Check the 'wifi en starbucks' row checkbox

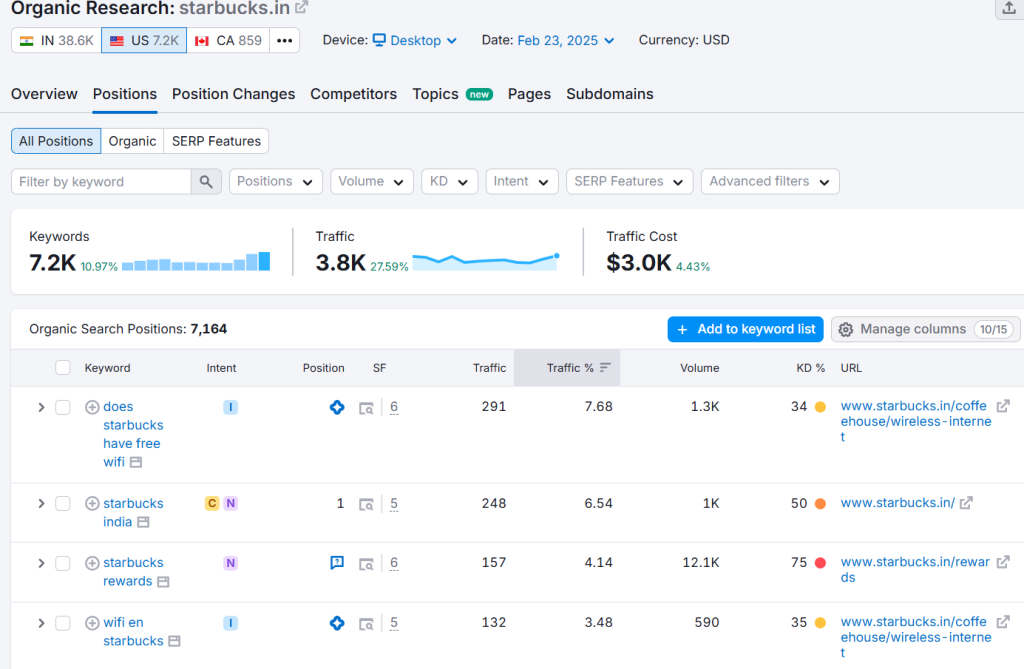[x=63, y=623]
